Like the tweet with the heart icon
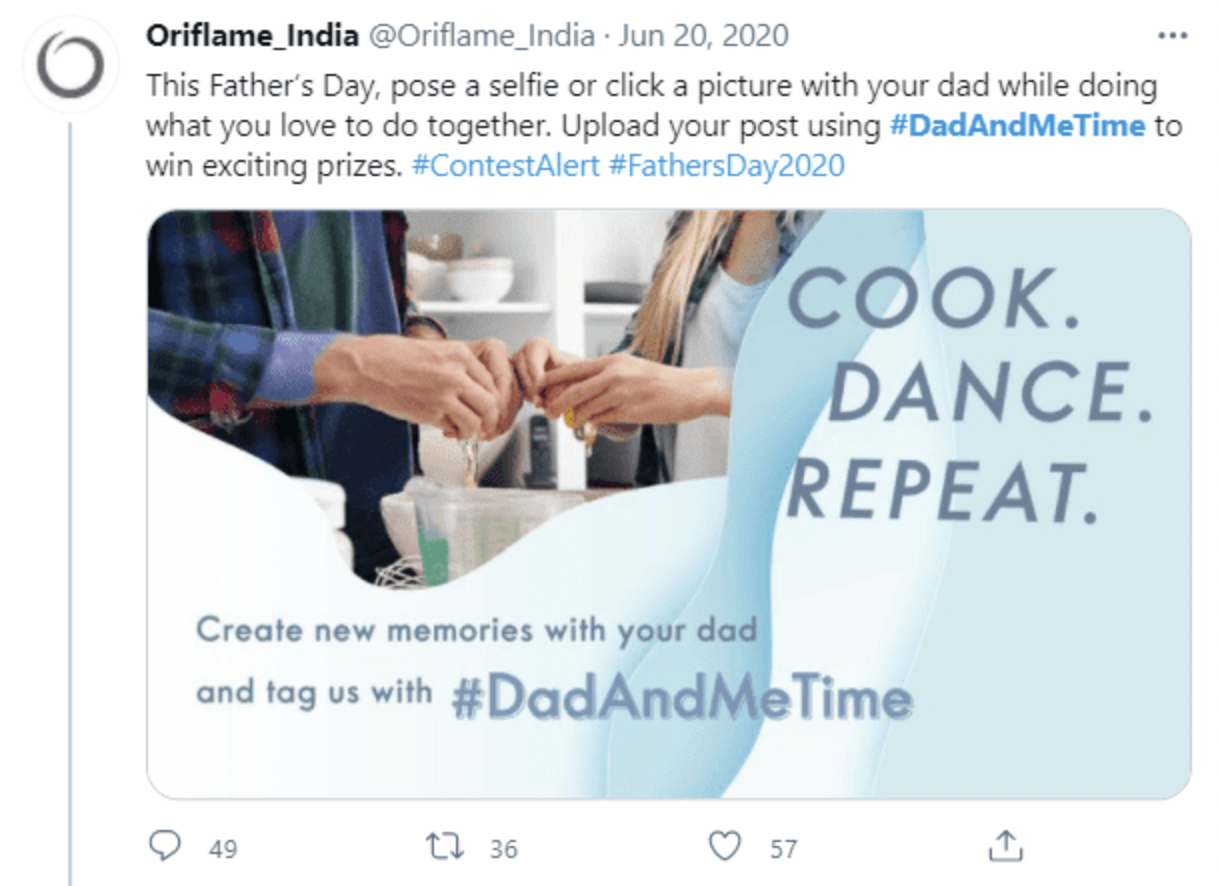The image size is (1218, 886). 723,847
